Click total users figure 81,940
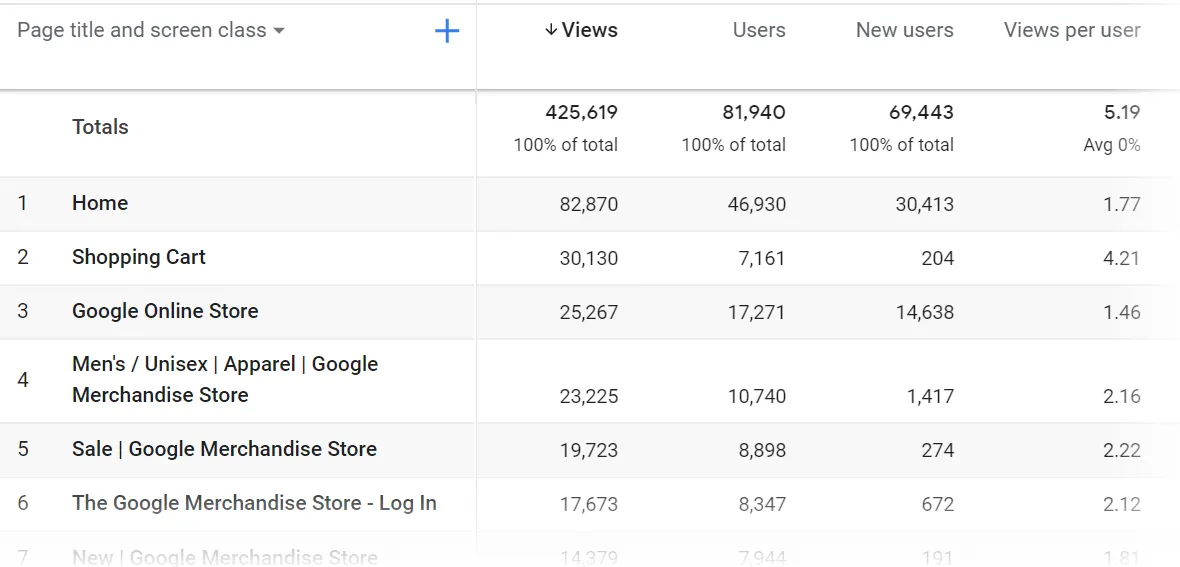The width and height of the screenshot is (1180, 567). tap(753, 112)
